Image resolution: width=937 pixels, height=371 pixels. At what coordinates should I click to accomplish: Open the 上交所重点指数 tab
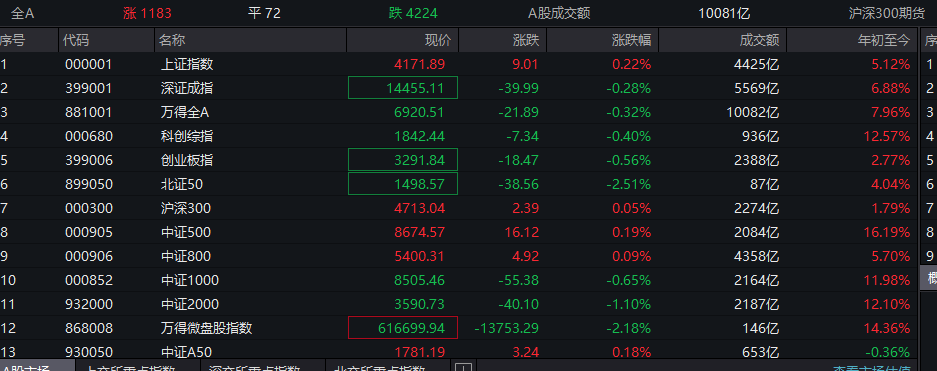click(x=137, y=367)
